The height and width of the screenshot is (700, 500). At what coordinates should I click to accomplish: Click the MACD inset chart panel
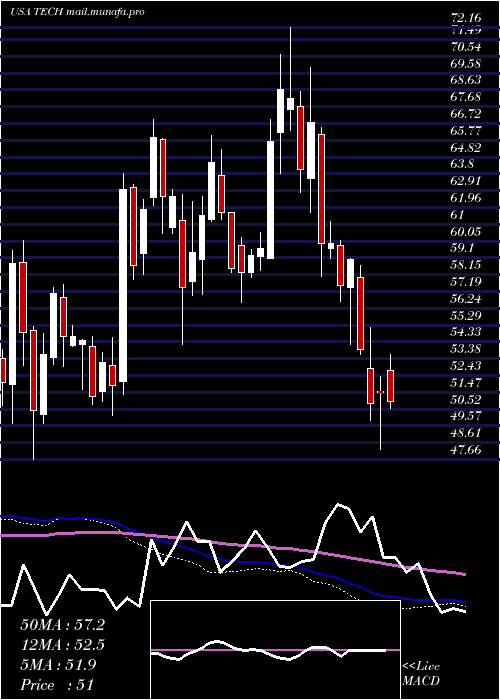275,650
